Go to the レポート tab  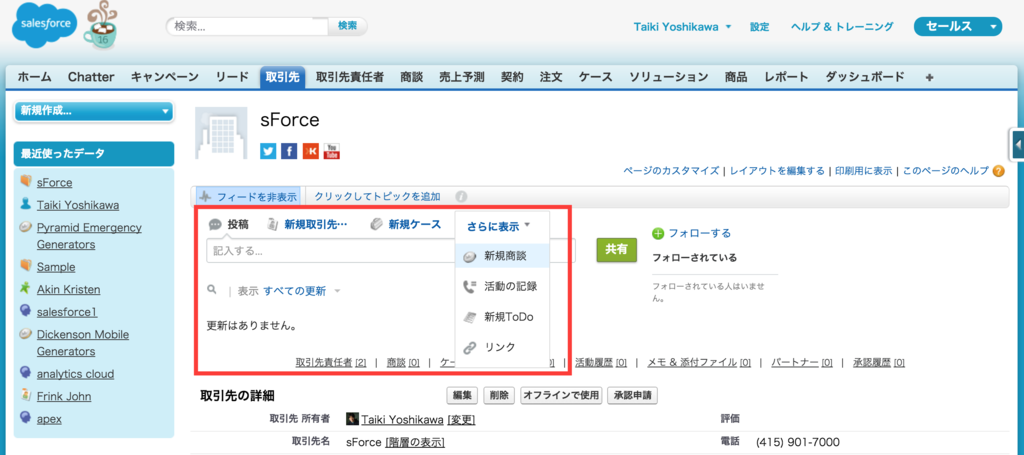[786, 77]
